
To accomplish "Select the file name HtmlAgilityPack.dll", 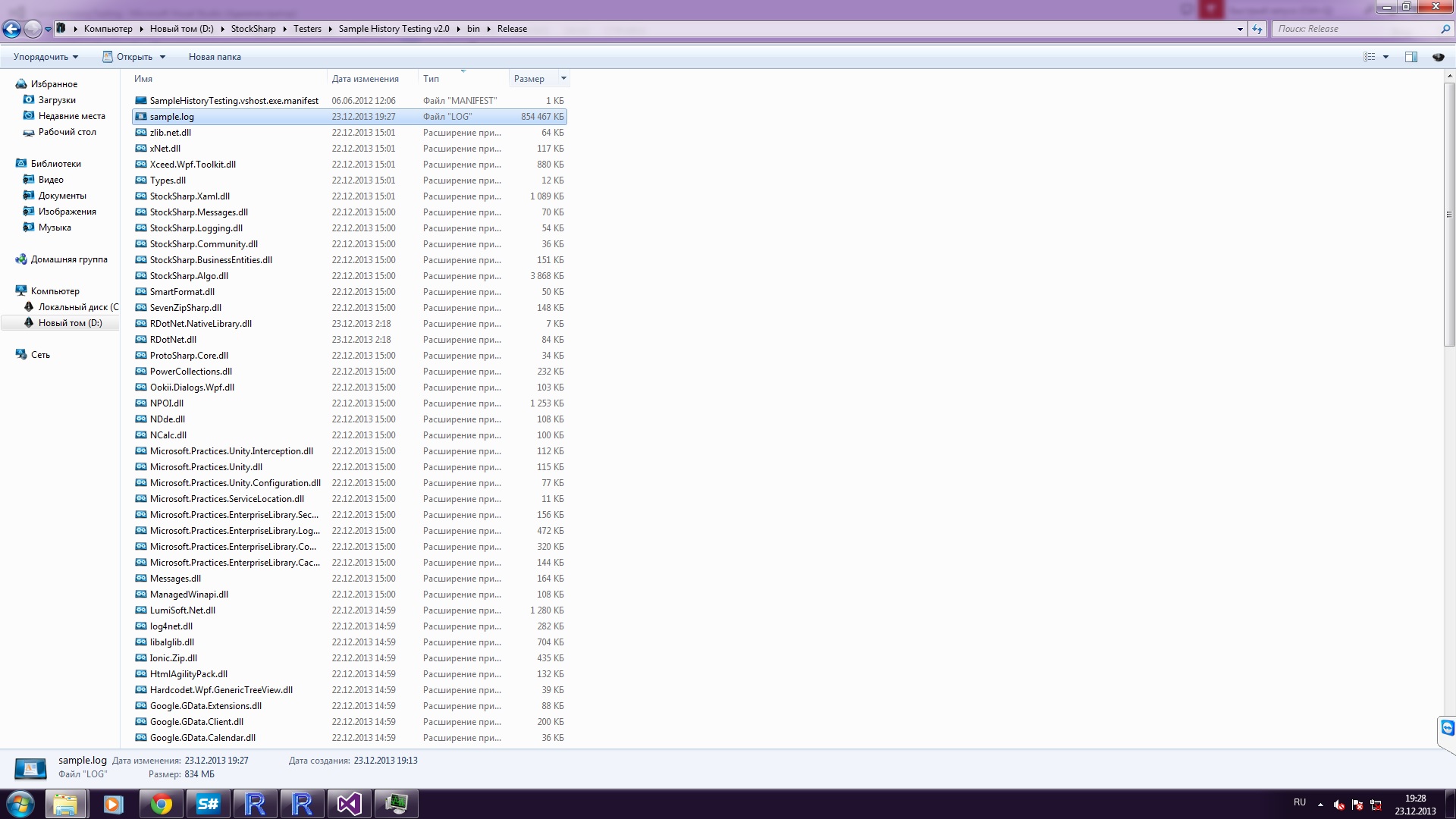I will 189,674.
